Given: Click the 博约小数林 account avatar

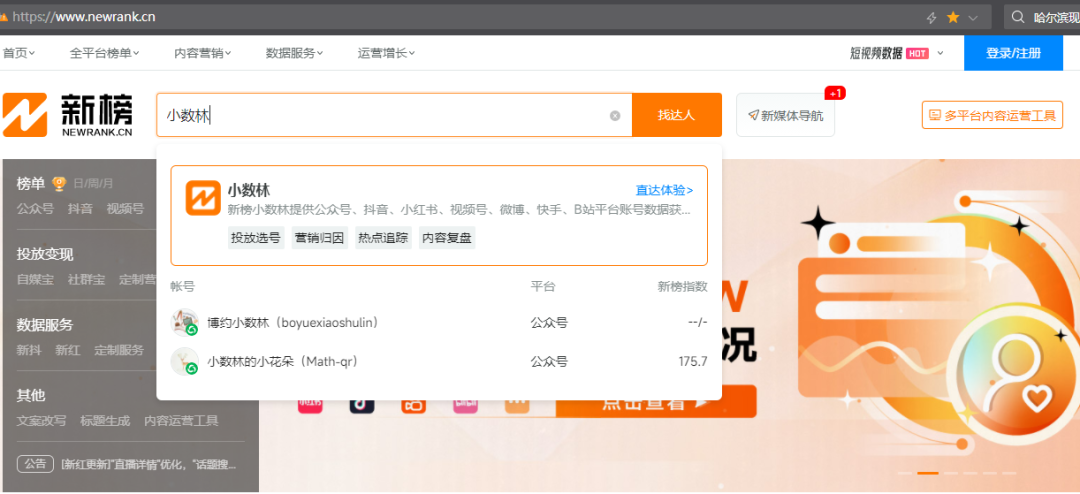Looking at the screenshot, I should pyautogui.click(x=185, y=322).
